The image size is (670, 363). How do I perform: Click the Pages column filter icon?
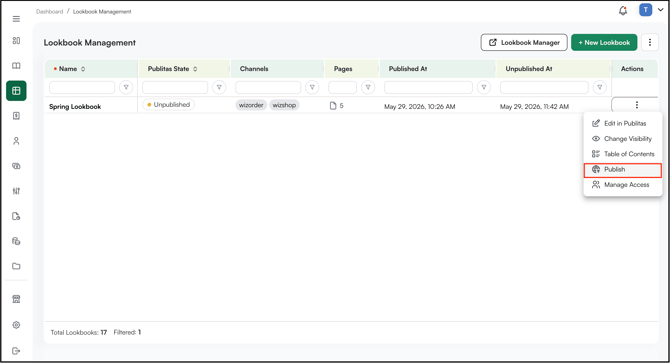tap(368, 87)
